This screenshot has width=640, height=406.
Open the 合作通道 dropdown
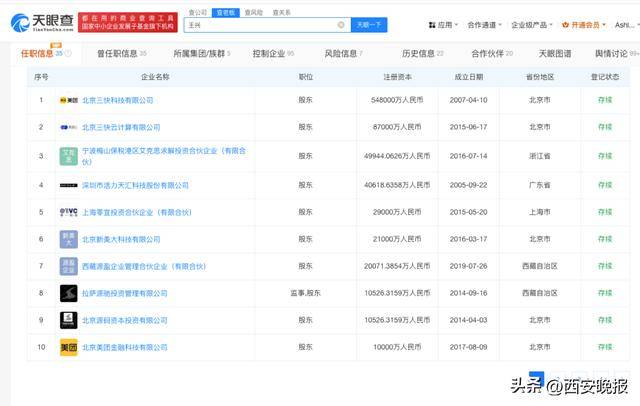click(489, 24)
